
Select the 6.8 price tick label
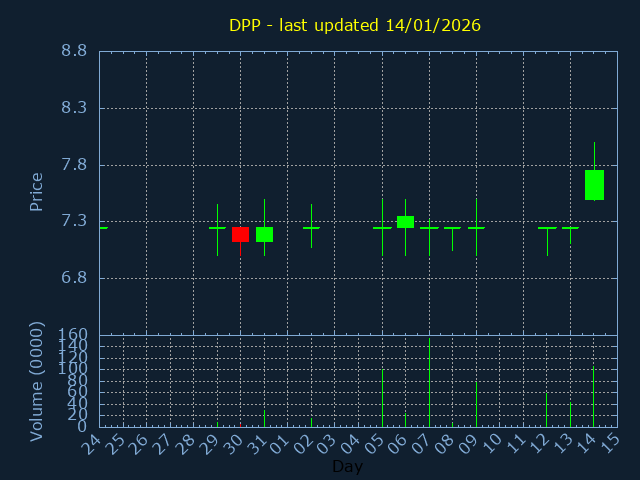(x=73, y=278)
